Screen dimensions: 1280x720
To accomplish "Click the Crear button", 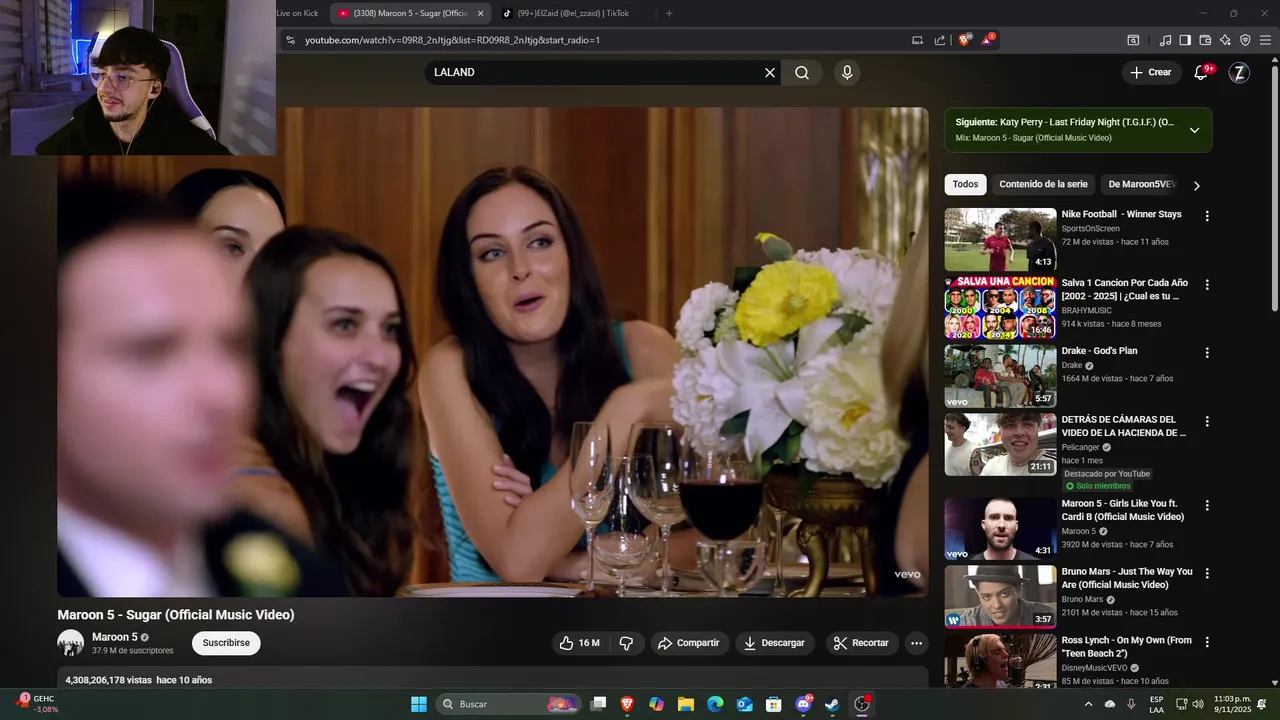I will tap(1150, 72).
